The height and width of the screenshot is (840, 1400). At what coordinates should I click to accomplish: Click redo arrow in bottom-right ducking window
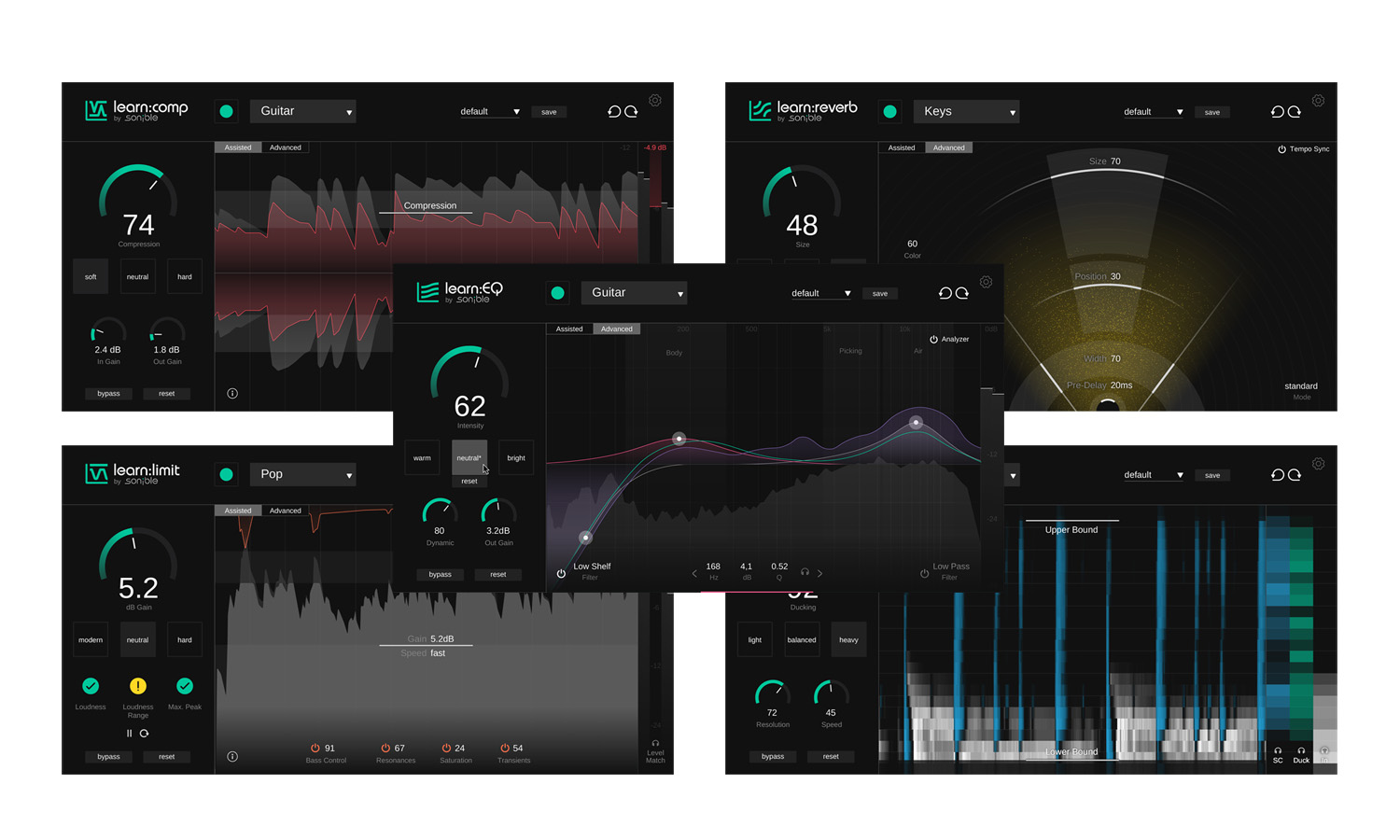pos(1295,475)
